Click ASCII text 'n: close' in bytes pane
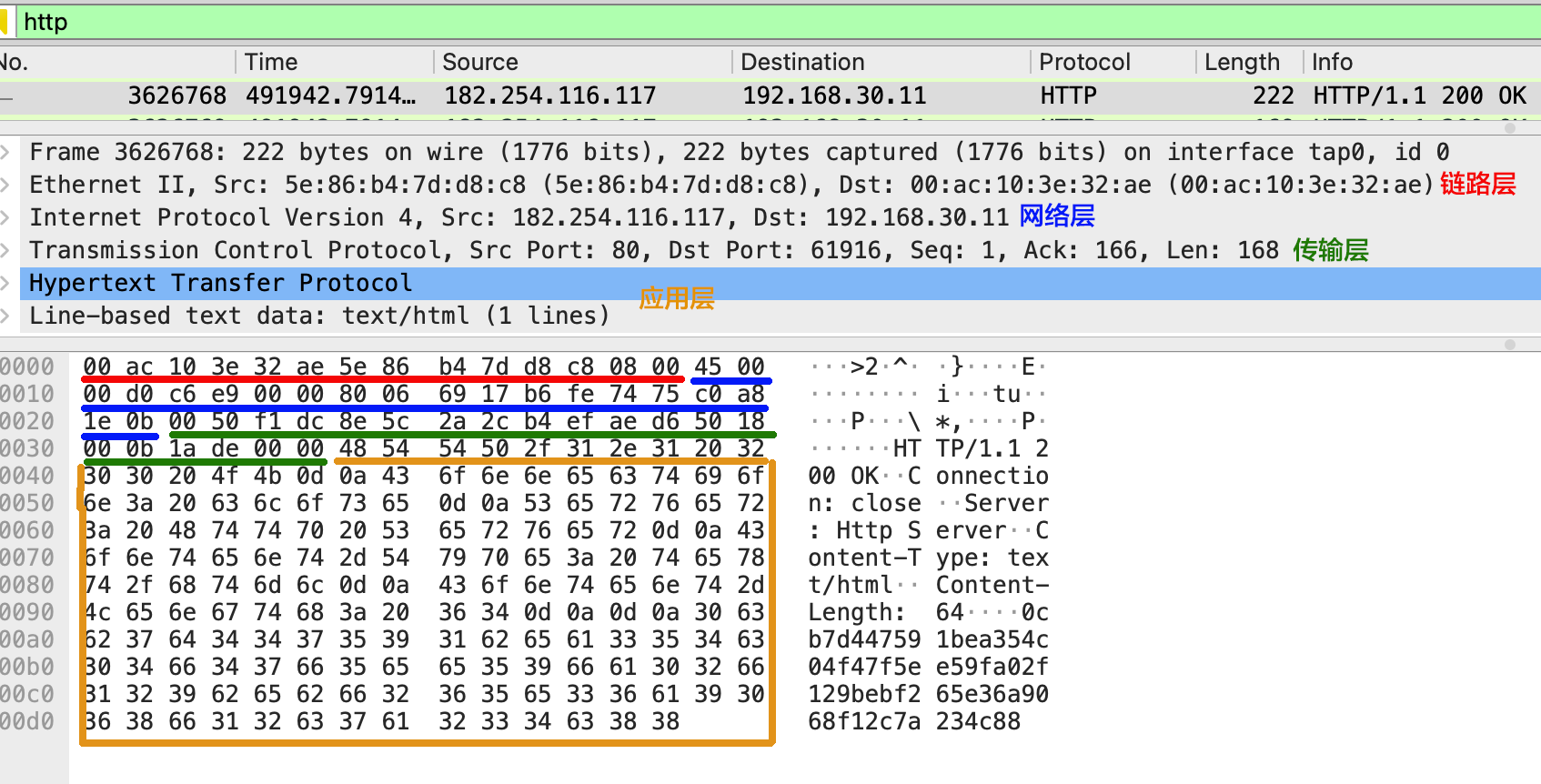Viewport: 1541px width, 784px height. [864, 503]
